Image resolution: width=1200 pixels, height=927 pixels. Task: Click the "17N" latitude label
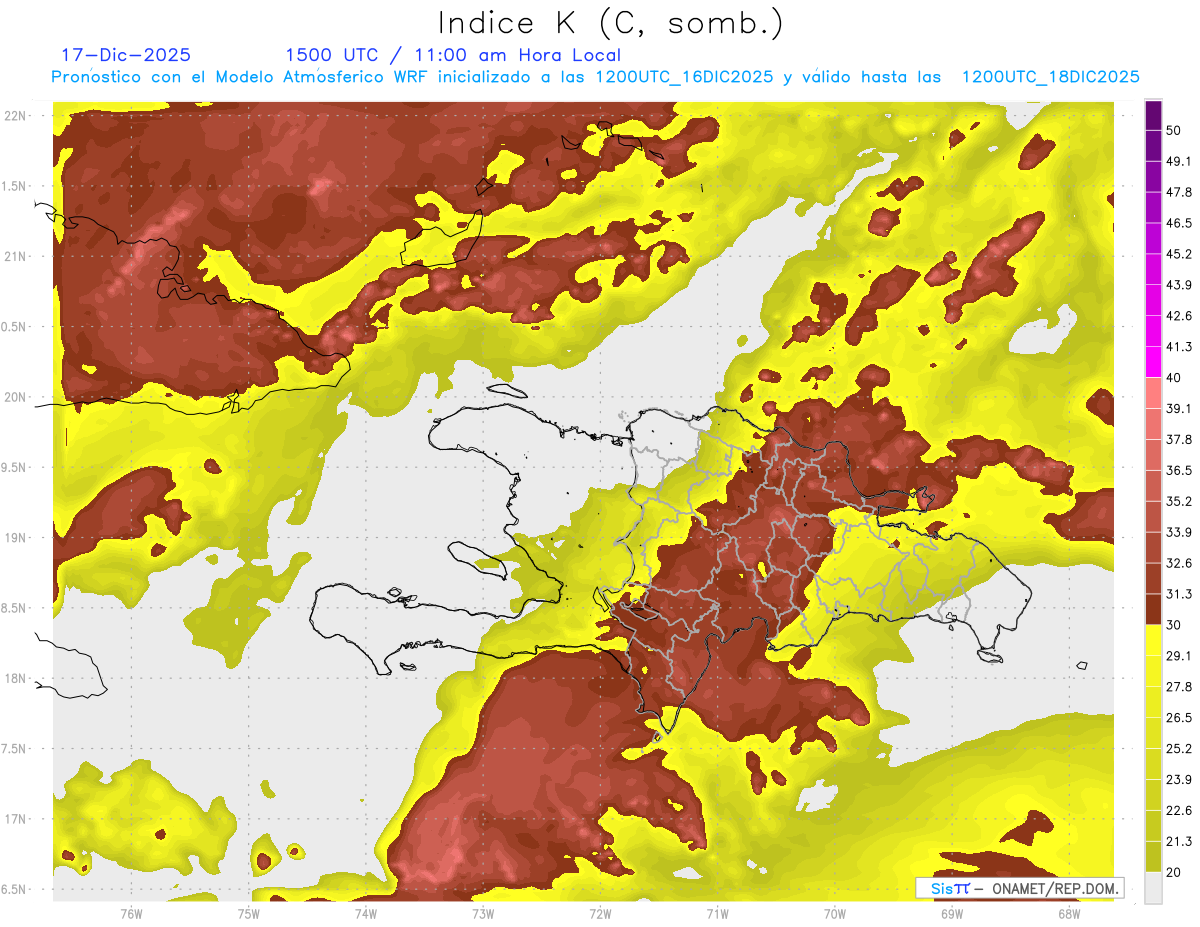pos(16,819)
